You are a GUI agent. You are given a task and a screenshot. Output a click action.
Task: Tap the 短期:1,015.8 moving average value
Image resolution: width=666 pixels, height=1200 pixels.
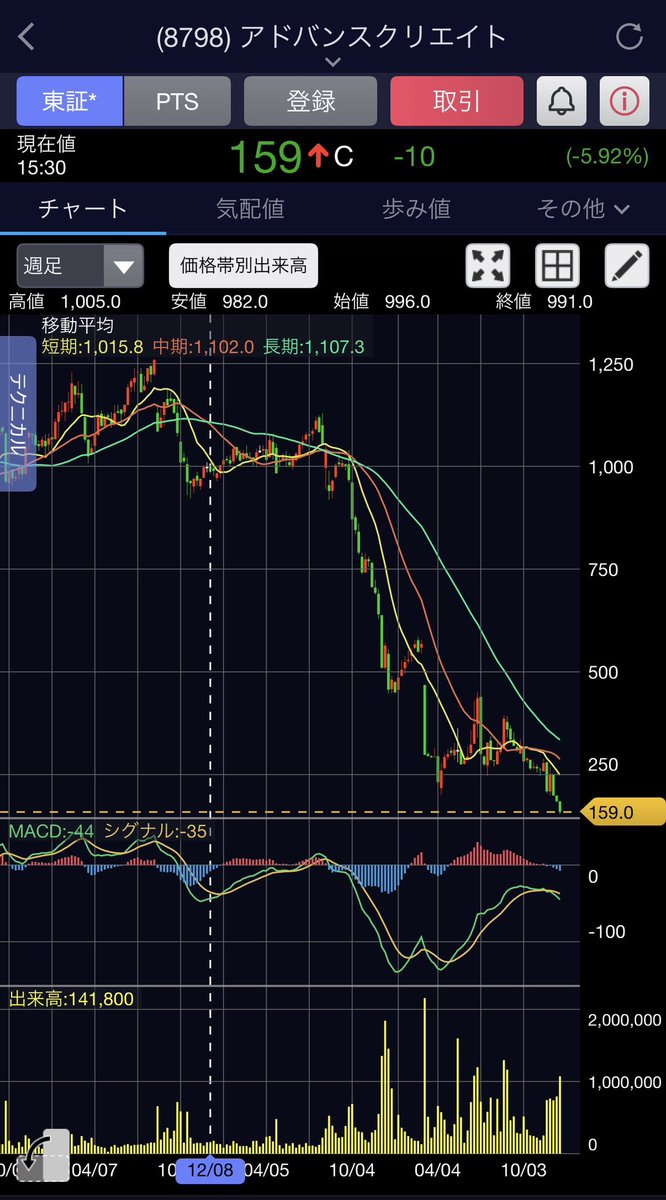pyautogui.click(x=92, y=347)
